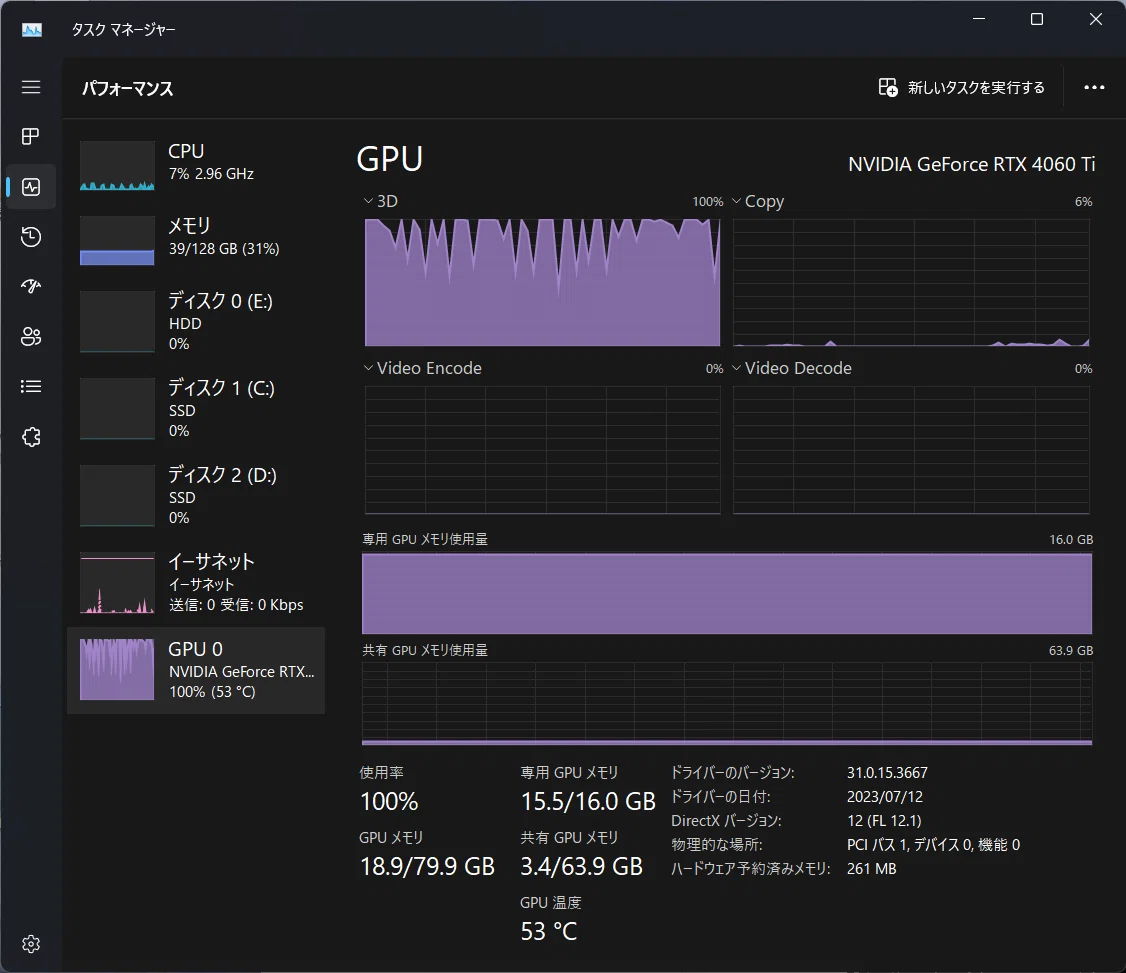Select ディスク 1 (C:) in sidebar
Screen dimensions: 1126x973
click(x=196, y=408)
